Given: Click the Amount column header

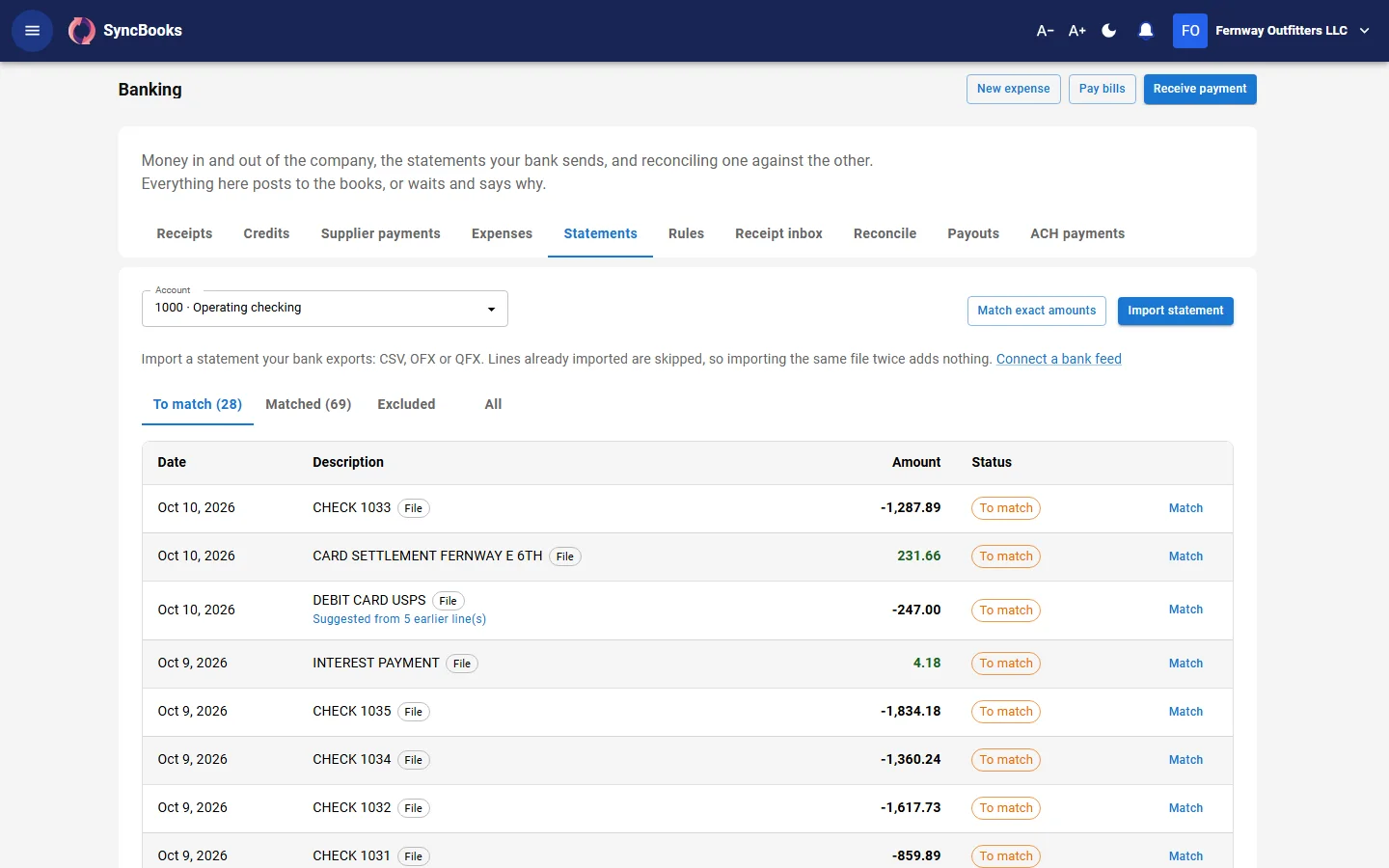Looking at the screenshot, I should click(916, 462).
